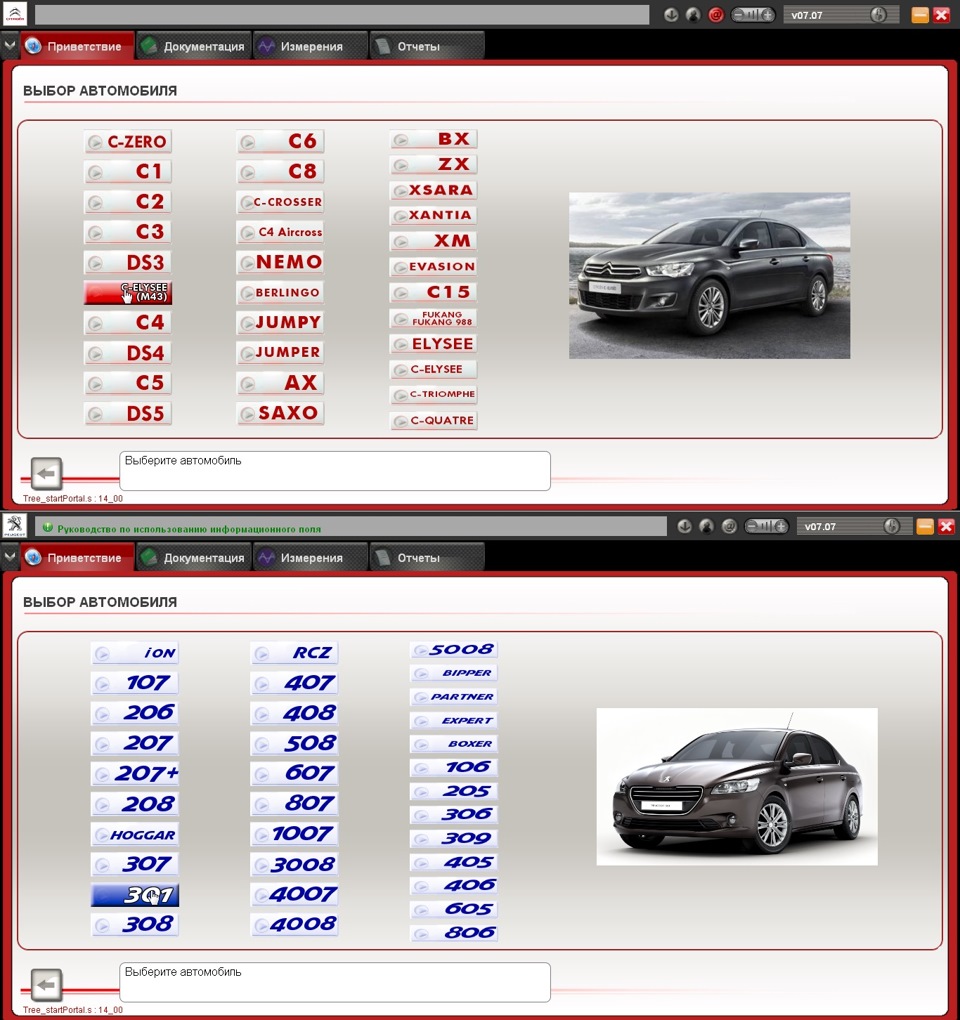Image resolution: width=960 pixels, height=1020 pixels.
Task: Click the back arrow button in Citroën window
Action: (46, 473)
